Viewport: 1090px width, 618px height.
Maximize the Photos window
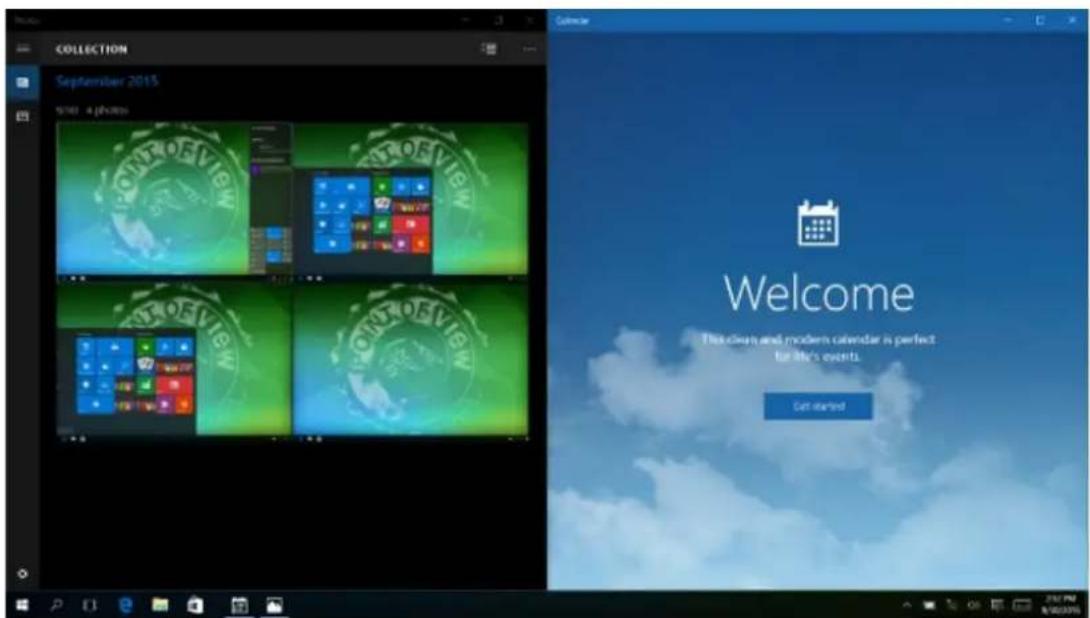click(x=498, y=20)
